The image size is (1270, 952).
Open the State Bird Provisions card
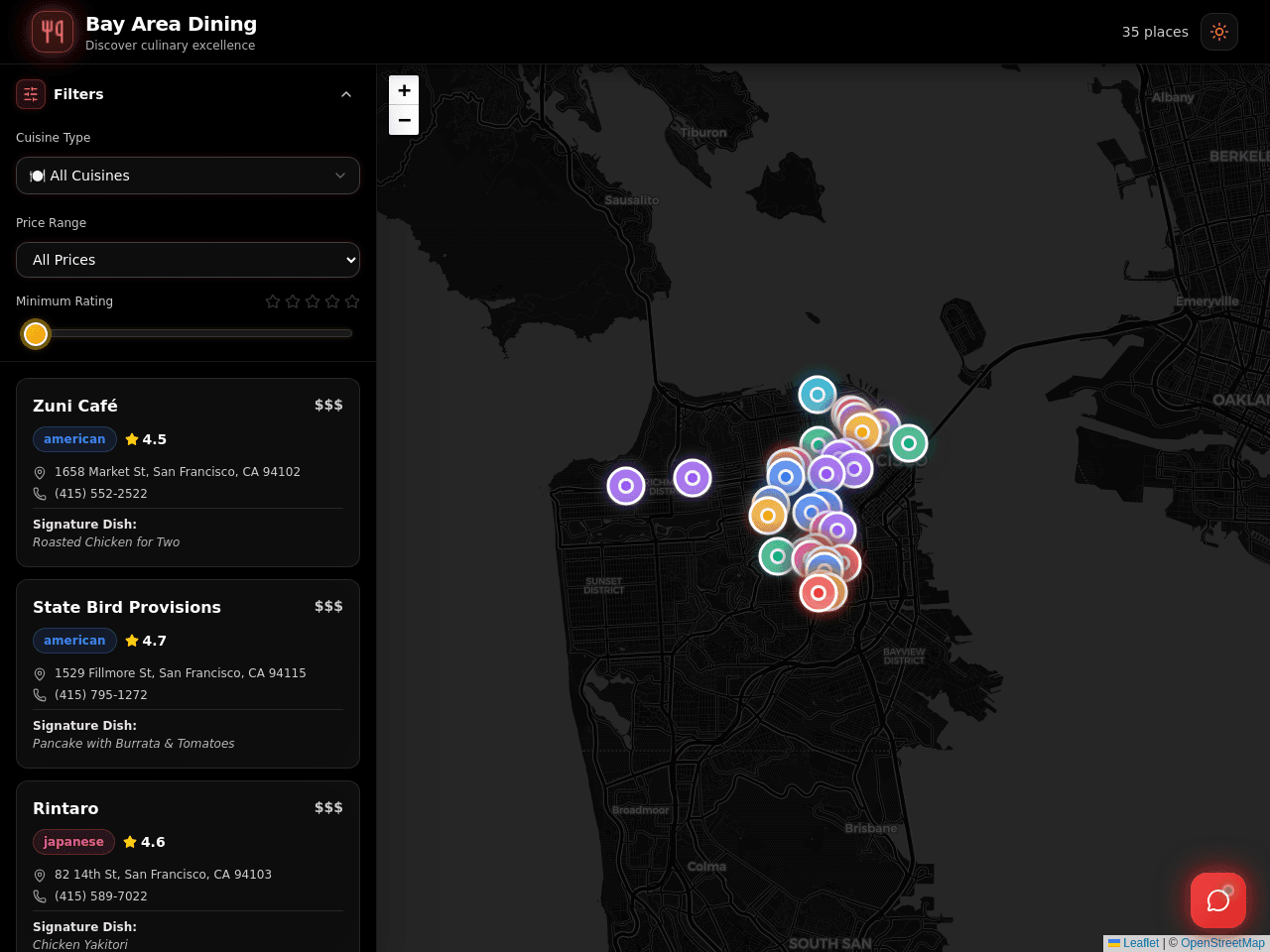[188, 673]
